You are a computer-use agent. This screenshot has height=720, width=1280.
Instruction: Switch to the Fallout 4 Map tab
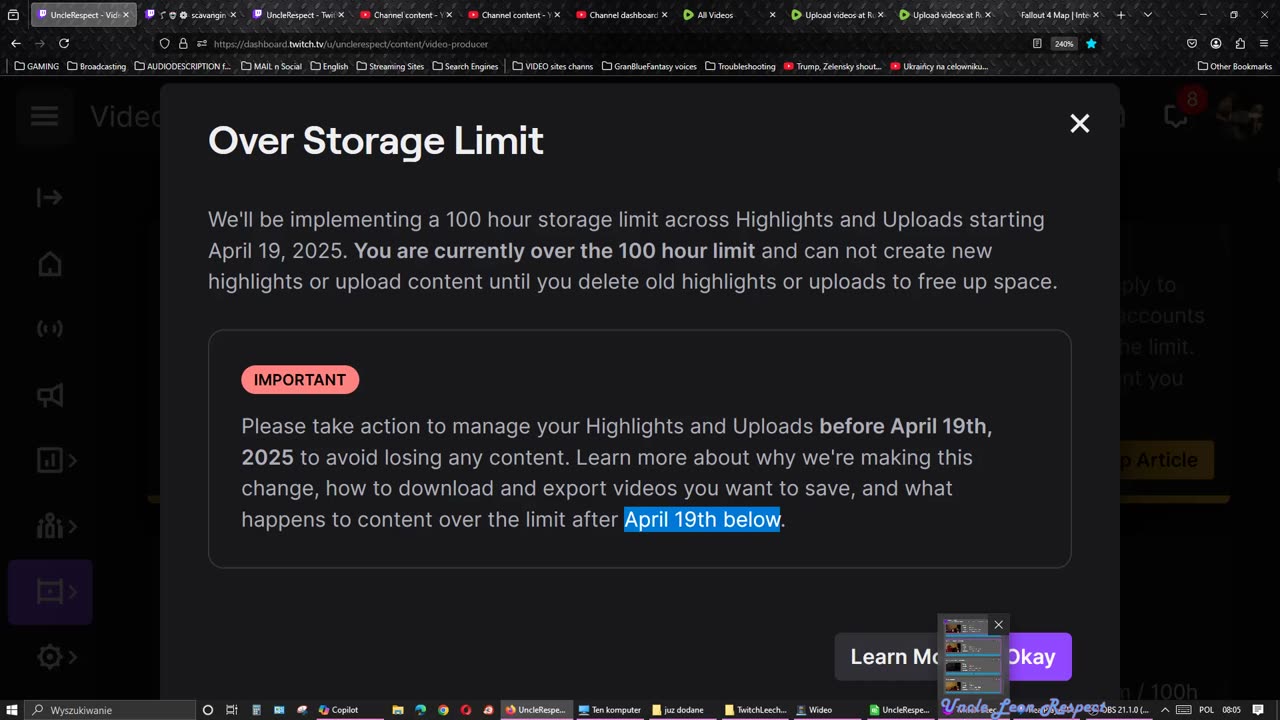pyautogui.click(x=1054, y=15)
